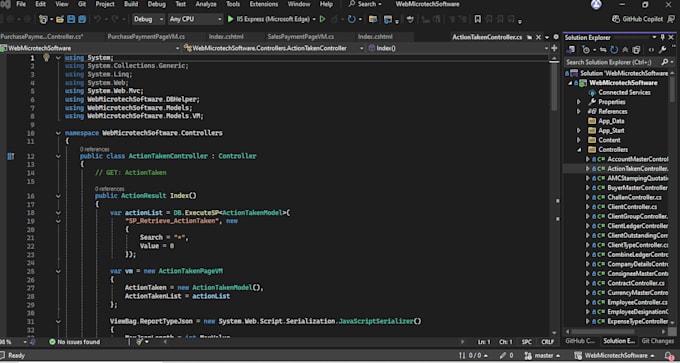Open the Build menu

[x=131, y=4]
